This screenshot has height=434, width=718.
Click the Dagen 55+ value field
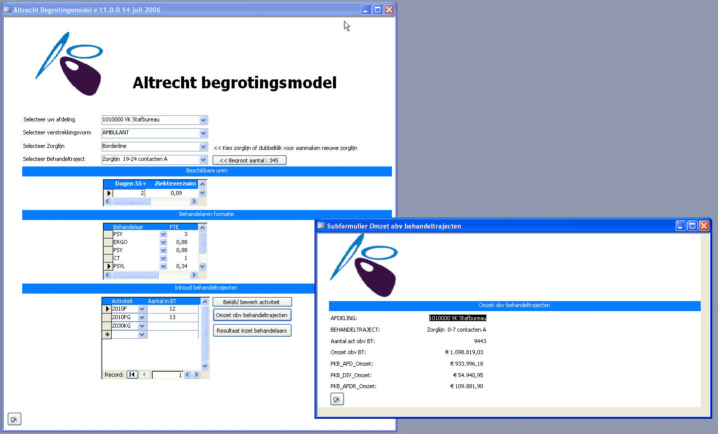pyautogui.click(x=129, y=193)
